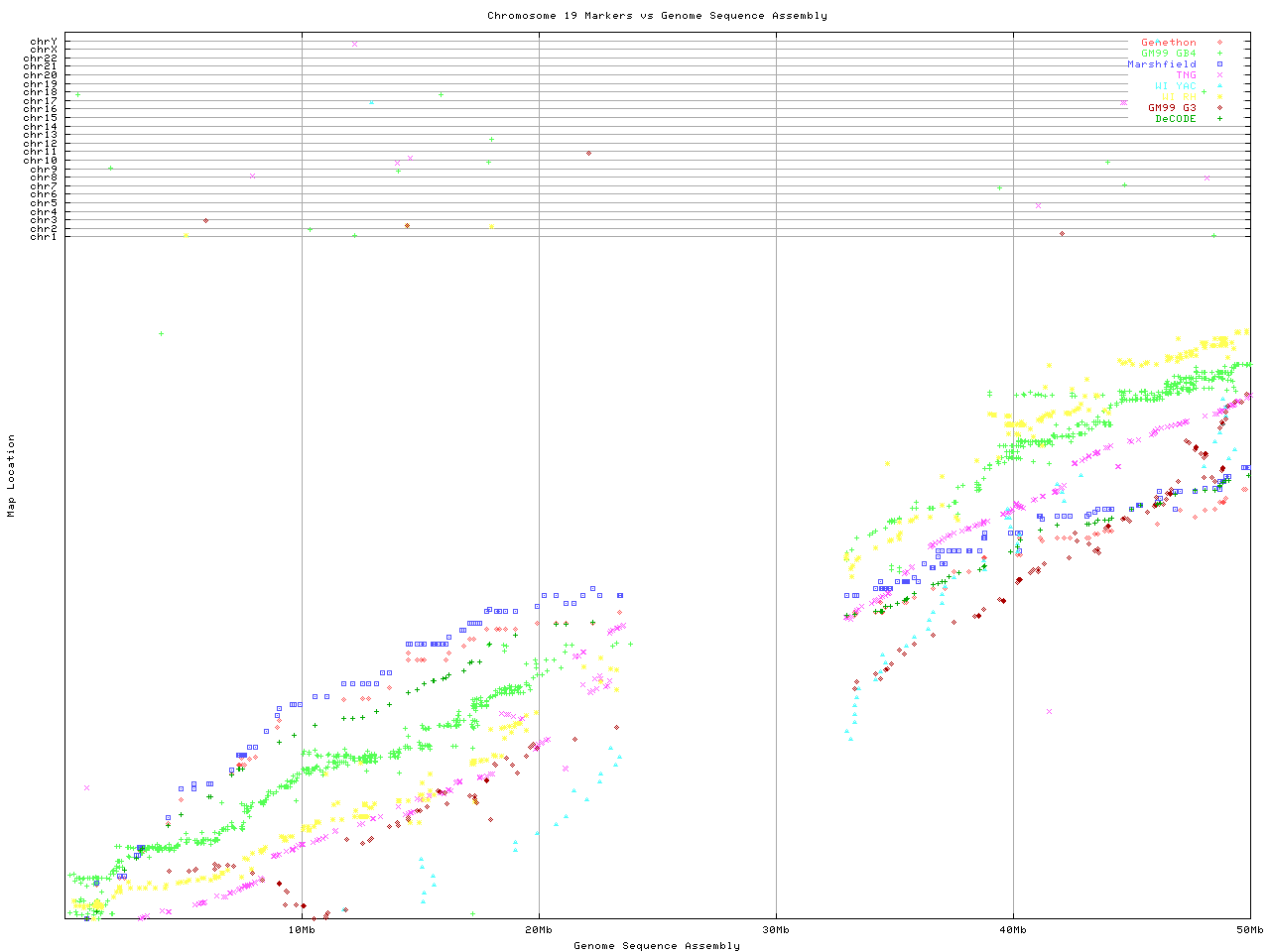
Task: Click the GM99 GB4 legend plus marker
Action: point(1219,54)
